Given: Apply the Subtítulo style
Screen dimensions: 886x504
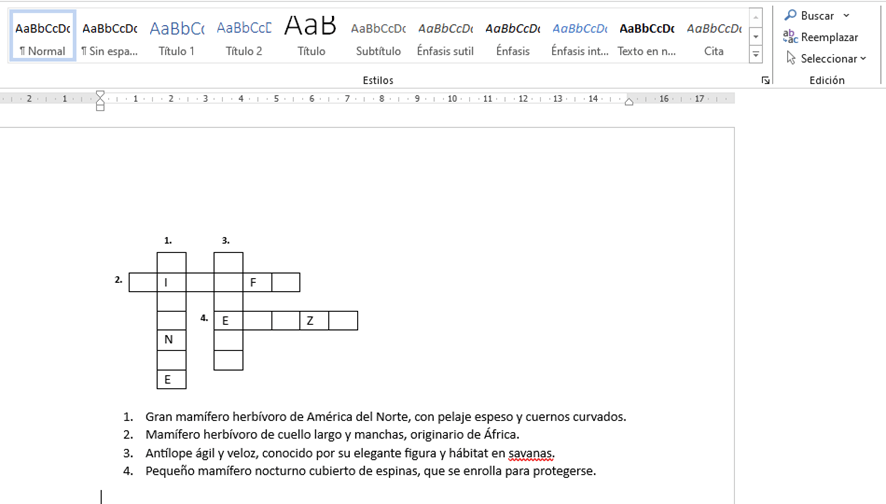Looking at the screenshot, I should [x=378, y=36].
